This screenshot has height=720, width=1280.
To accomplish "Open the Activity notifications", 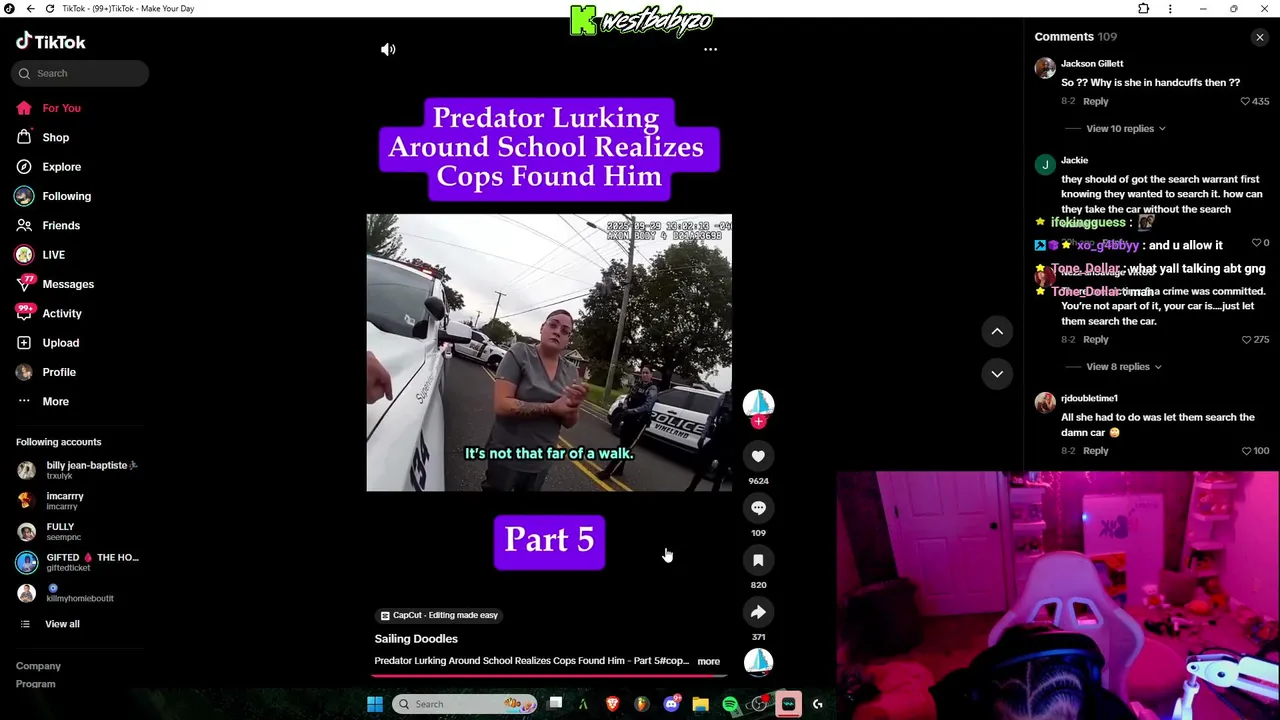I will tap(48, 313).
